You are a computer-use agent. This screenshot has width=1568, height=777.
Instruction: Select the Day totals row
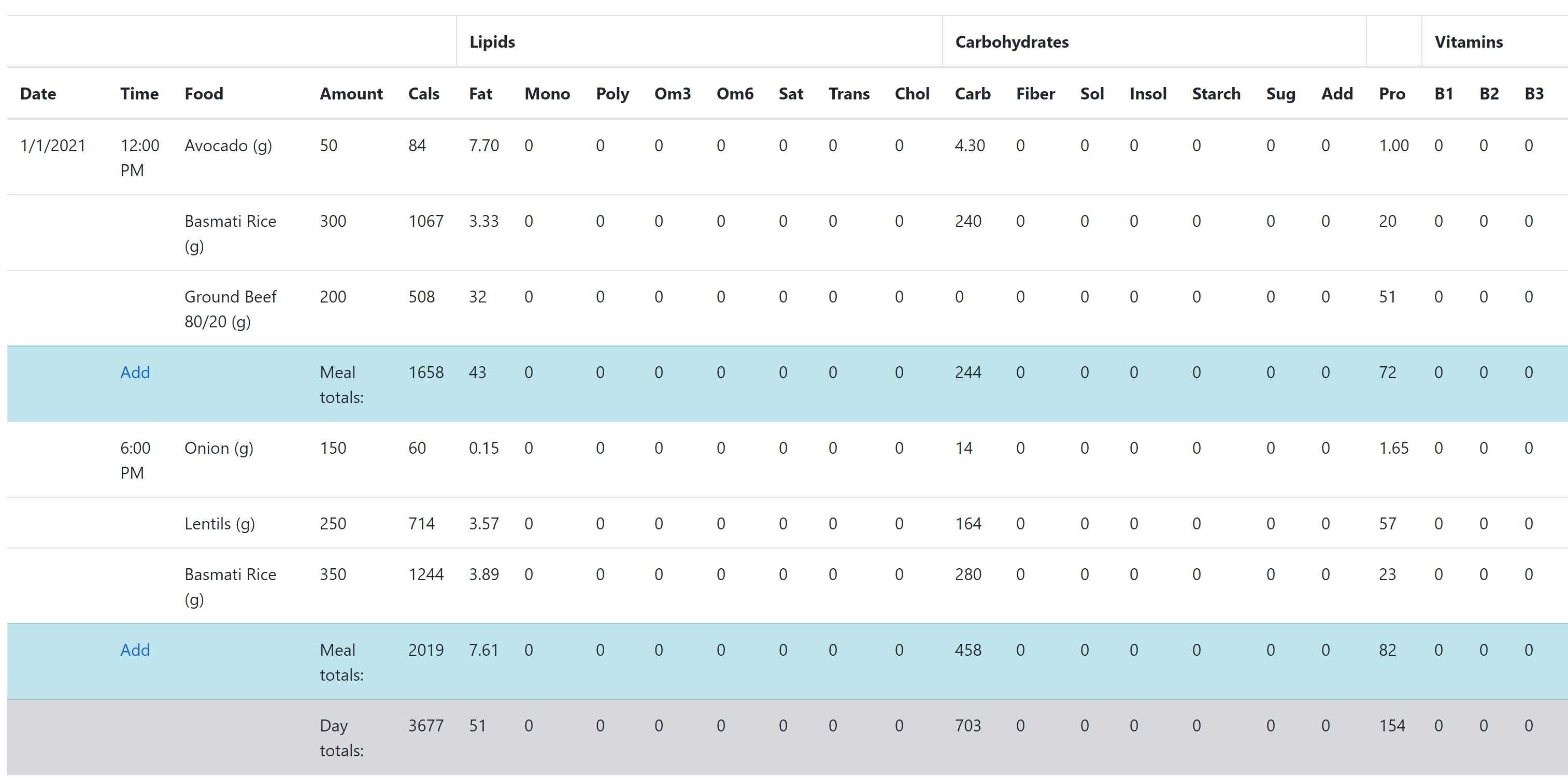339,738
